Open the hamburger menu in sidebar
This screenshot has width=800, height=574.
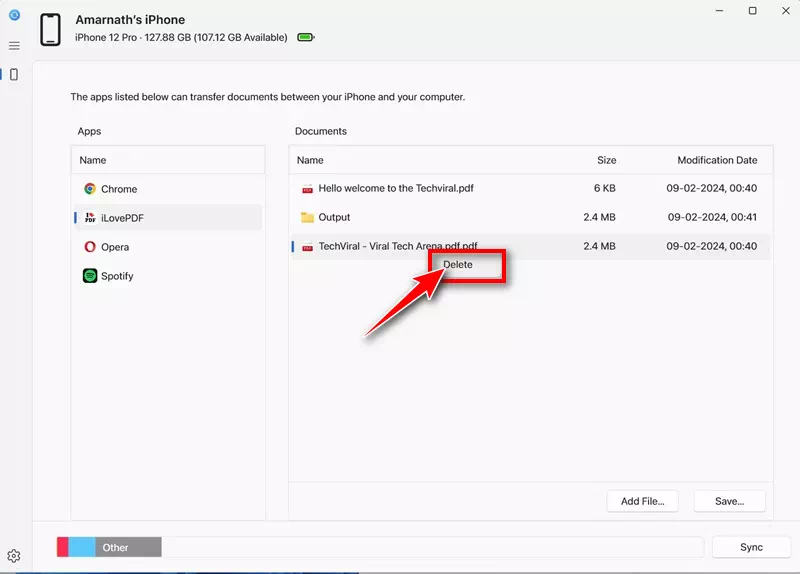pos(14,46)
